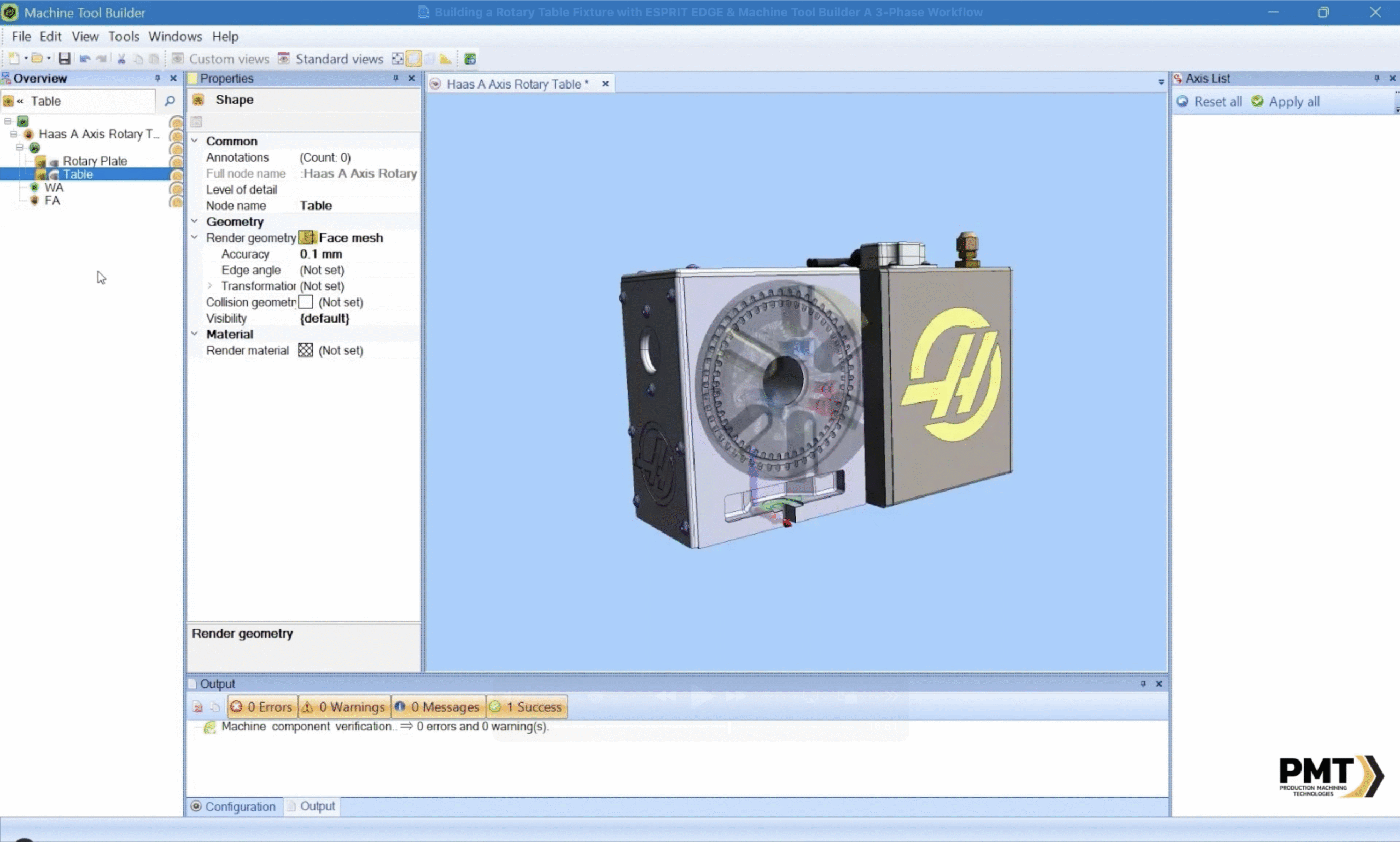Switch to the transparent display icon
Image resolution: width=1400 pixels, height=842 pixels.
[430, 59]
